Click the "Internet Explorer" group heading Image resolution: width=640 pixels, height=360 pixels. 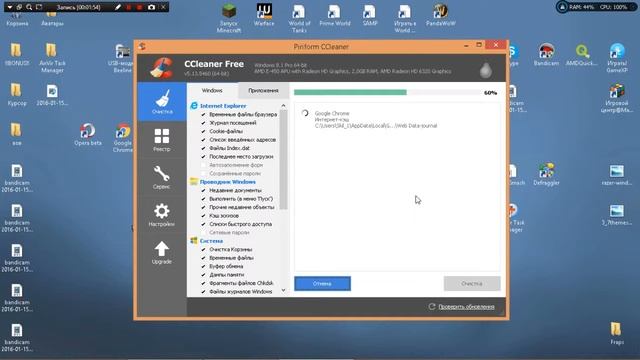(223, 106)
